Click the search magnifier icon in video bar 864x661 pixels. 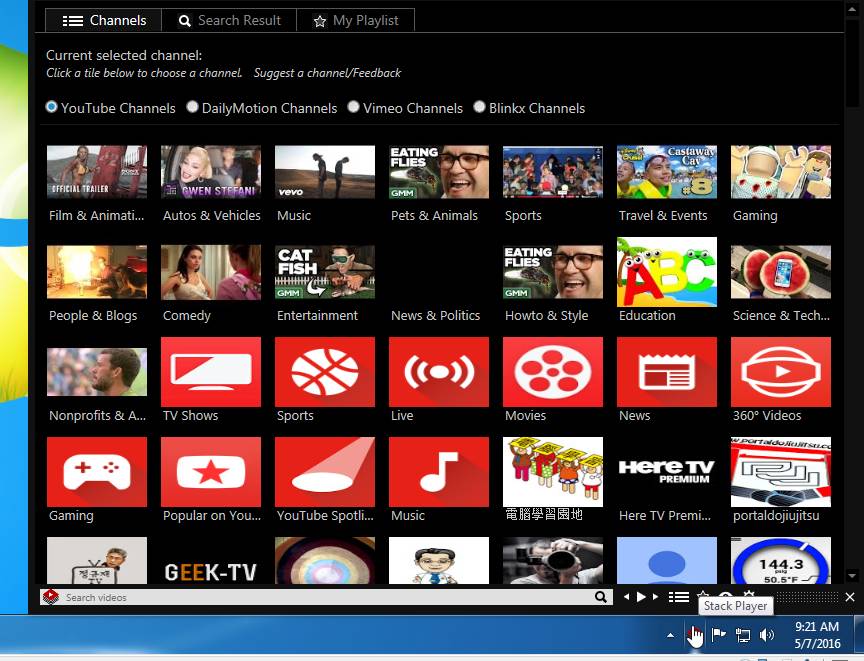[x=601, y=597]
